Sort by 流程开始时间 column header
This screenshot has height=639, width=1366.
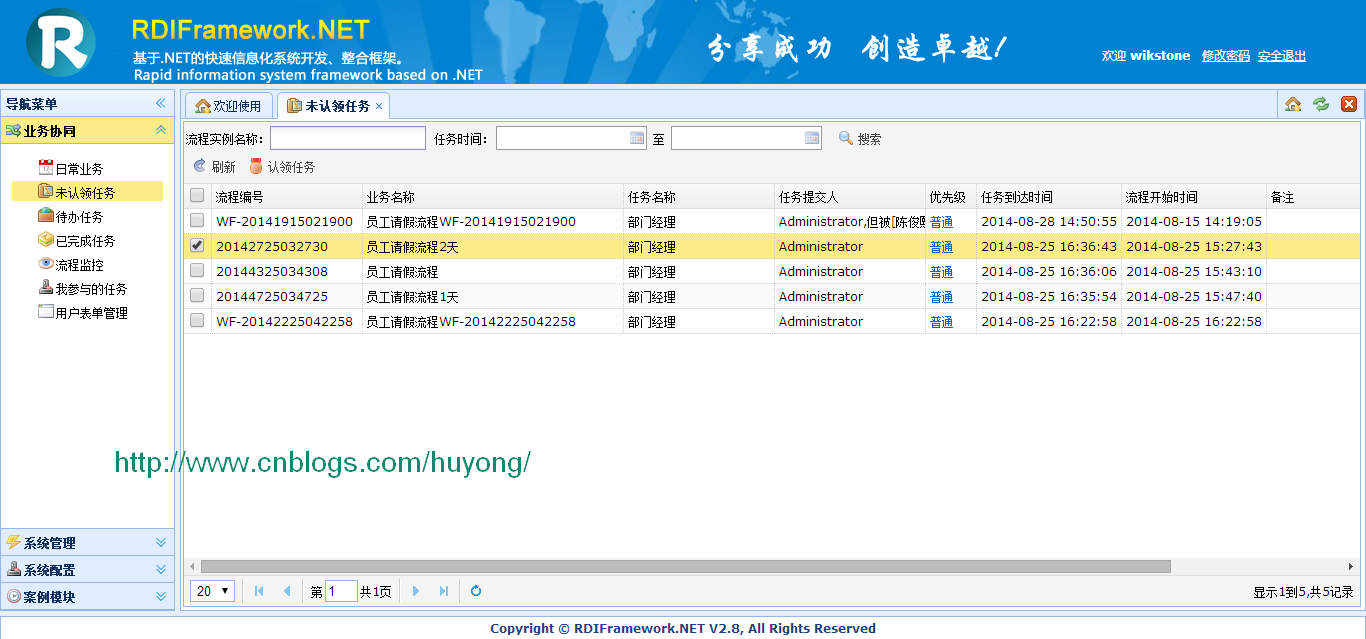coord(1194,197)
